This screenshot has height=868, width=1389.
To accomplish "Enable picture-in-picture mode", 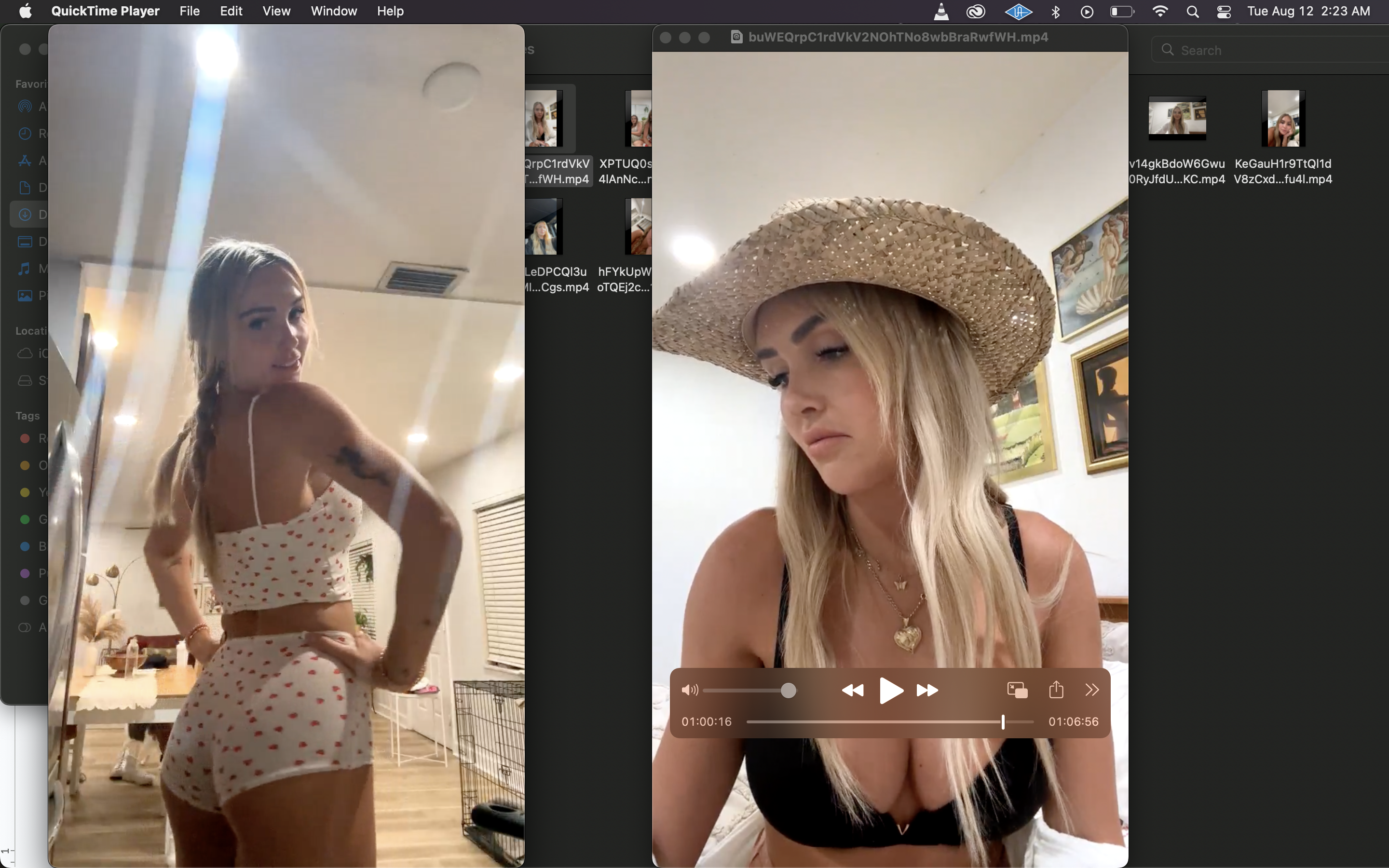I will 1017,690.
